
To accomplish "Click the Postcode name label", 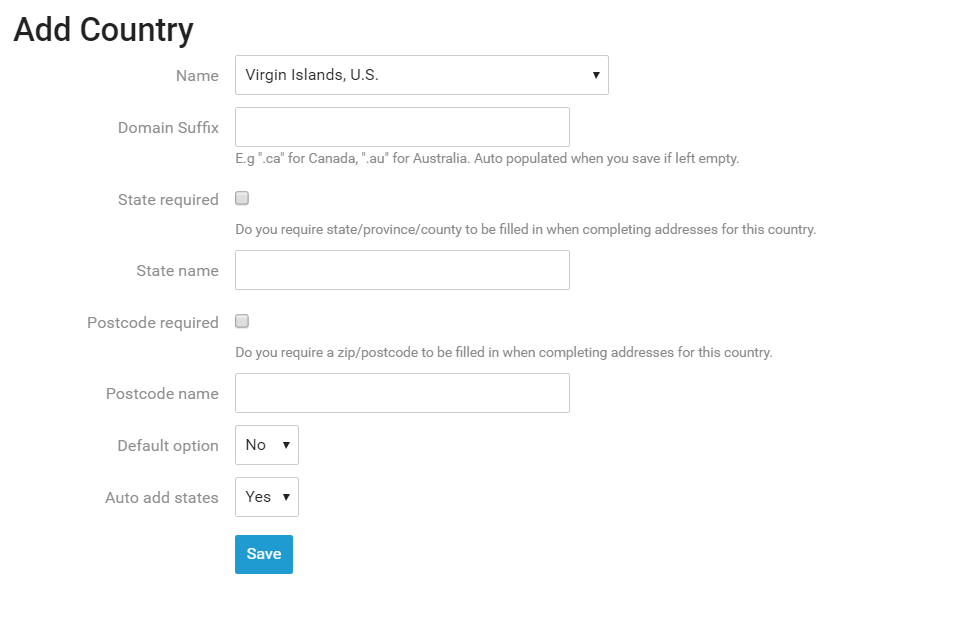I will point(162,394).
